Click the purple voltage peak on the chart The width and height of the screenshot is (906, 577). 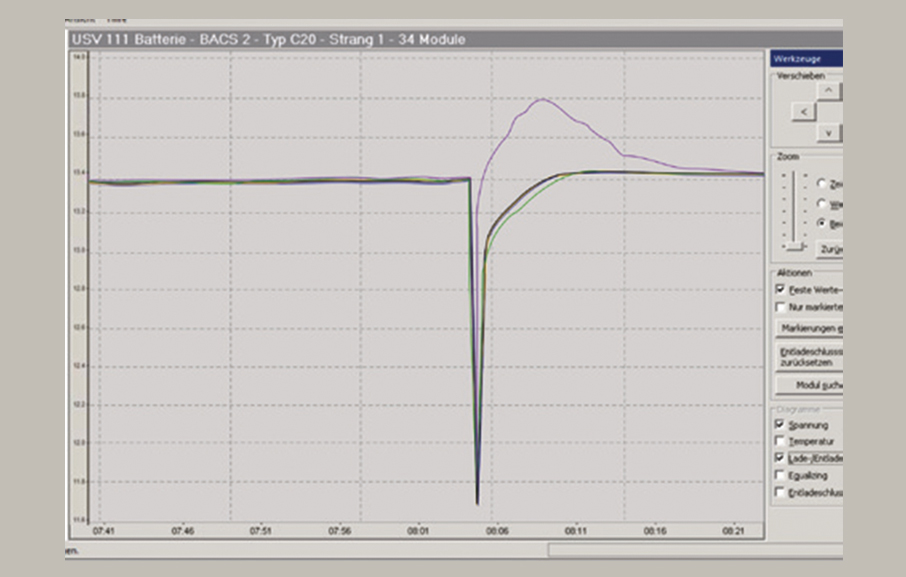542,99
